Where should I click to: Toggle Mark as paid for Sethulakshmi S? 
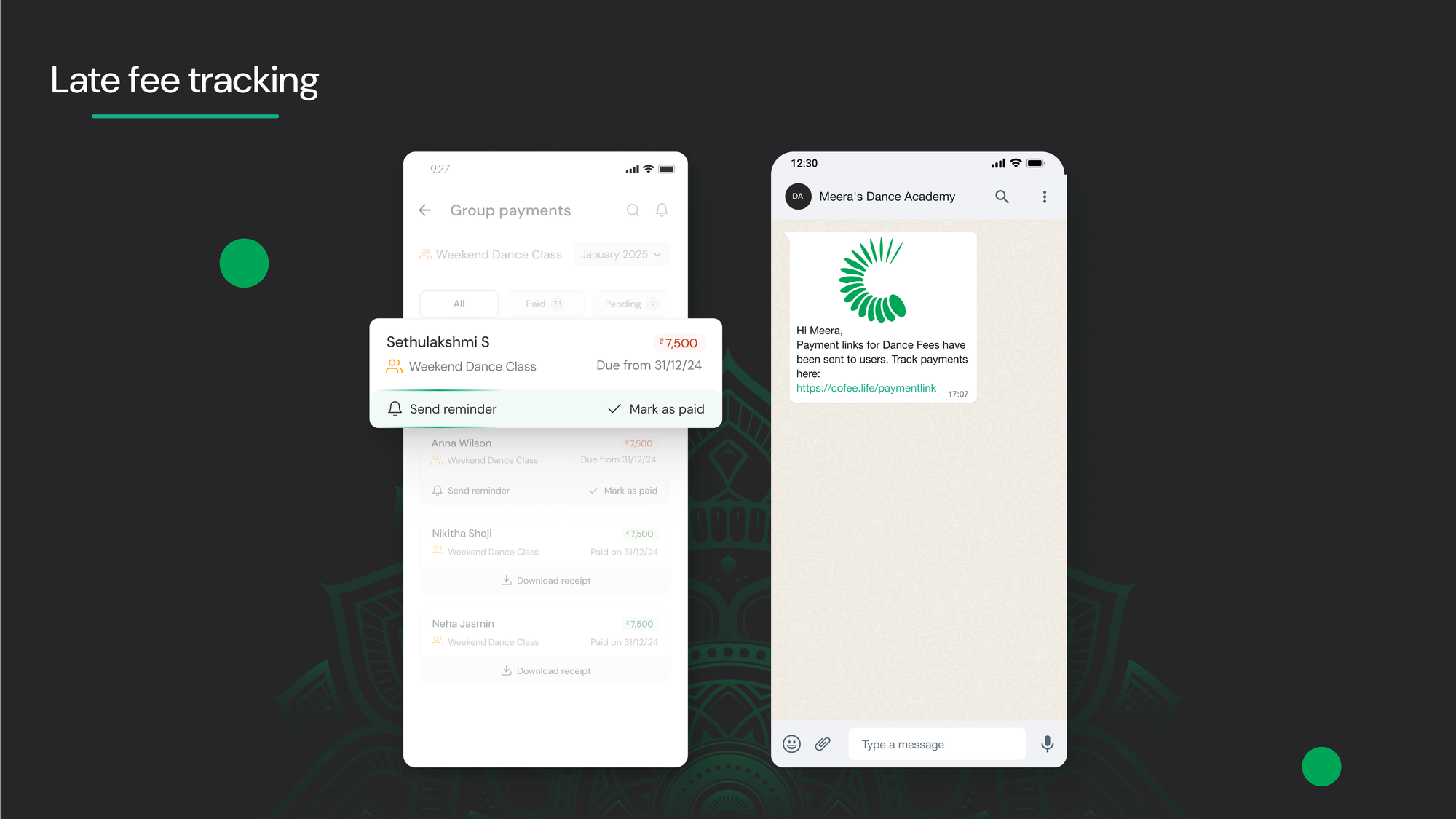tap(656, 408)
